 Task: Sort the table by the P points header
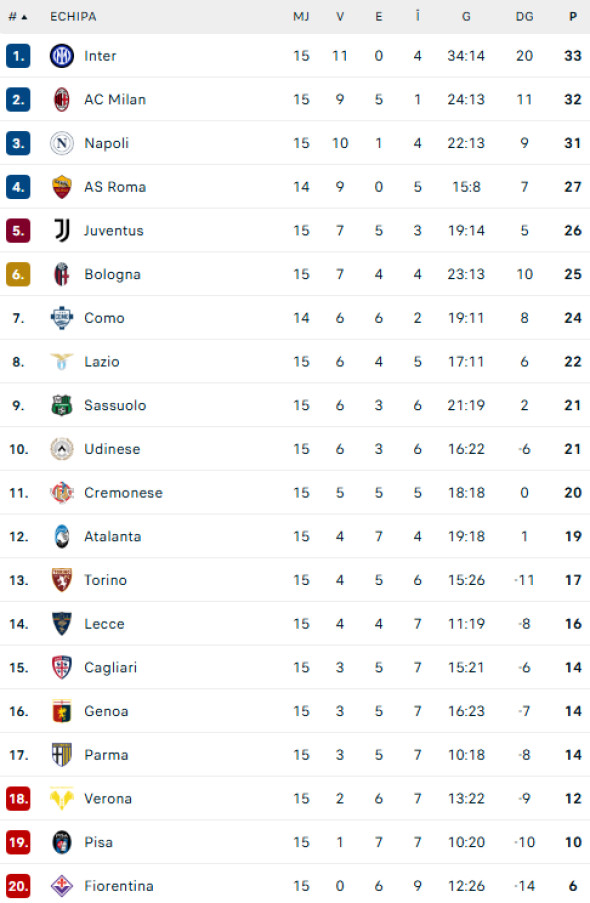coord(572,16)
